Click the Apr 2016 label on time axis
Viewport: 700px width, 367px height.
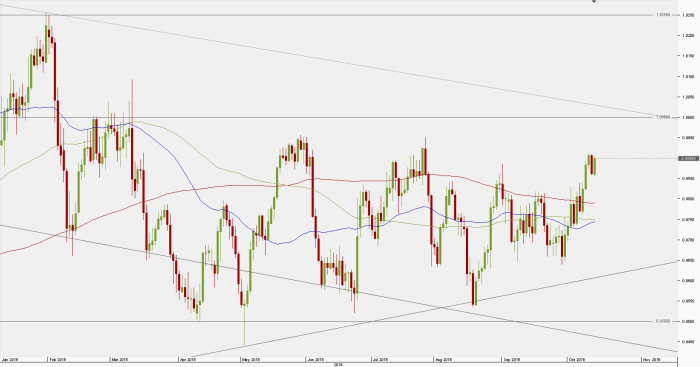coord(188,359)
